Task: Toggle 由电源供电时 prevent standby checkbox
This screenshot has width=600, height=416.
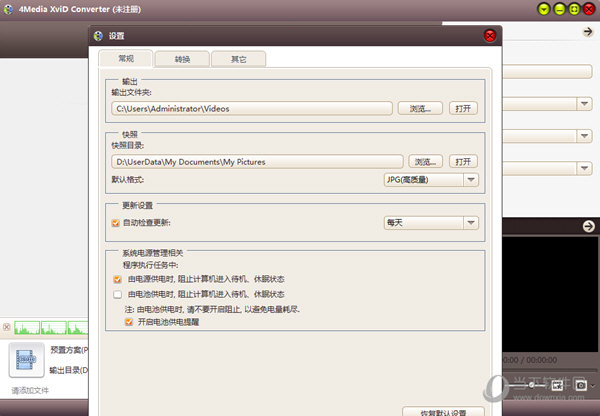Action: pyautogui.click(x=117, y=279)
